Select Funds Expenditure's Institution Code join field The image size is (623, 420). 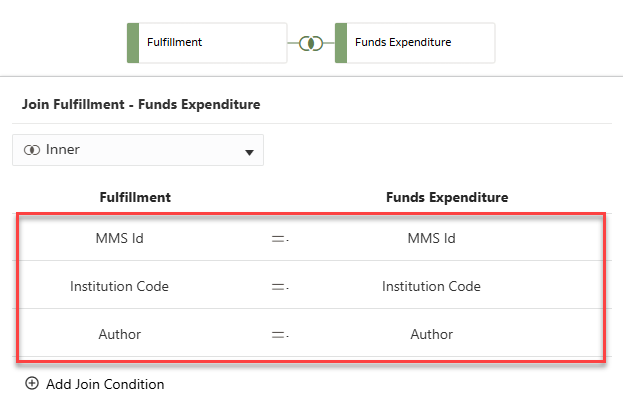click(x=431, y=286)
